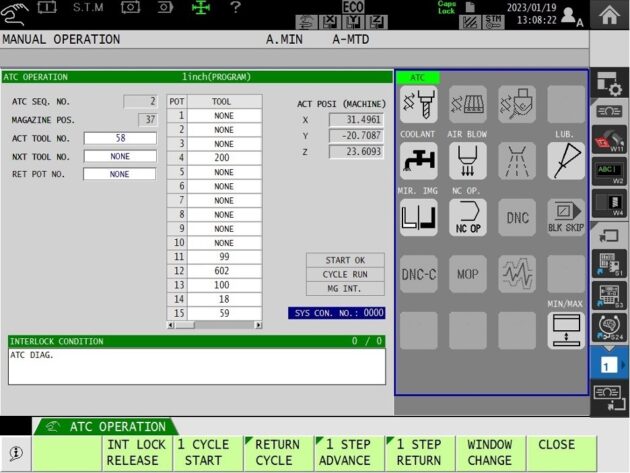Click WINDOW CHANGE function key
This screenshot has width=630, height=473.
coord(491,453)
